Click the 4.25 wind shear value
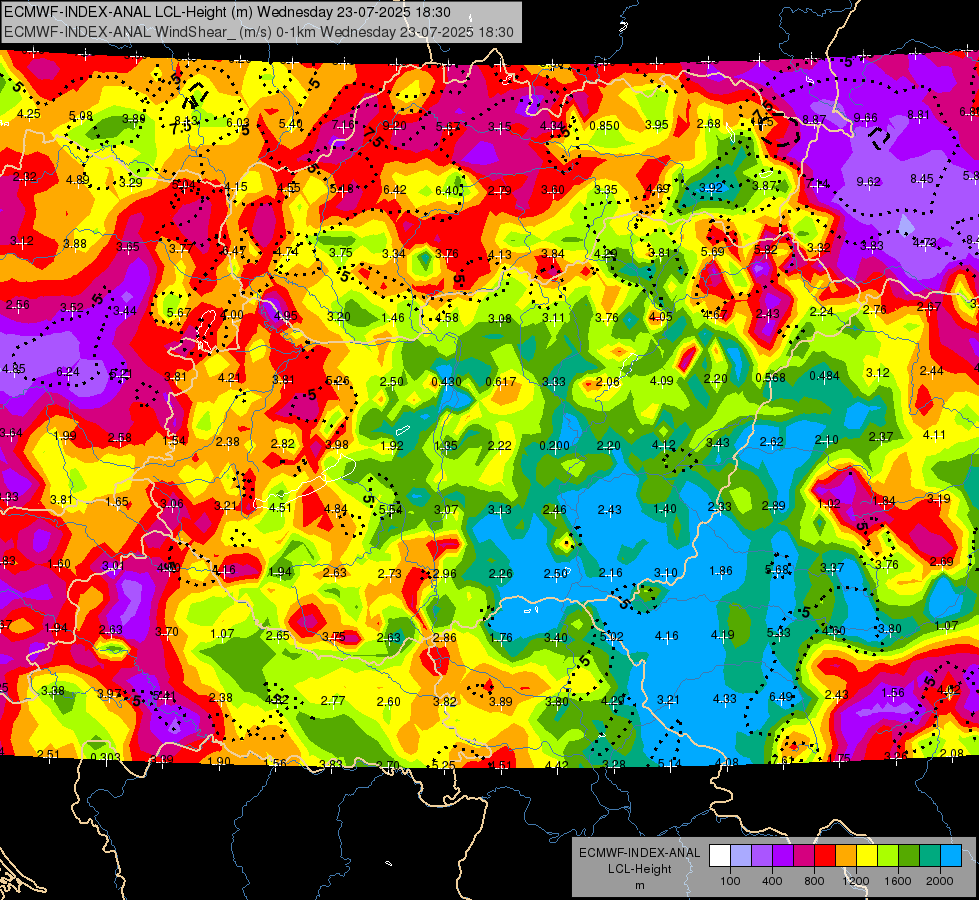This screenshot has width=979, height=900. pyautogui.click(x=29, y=114)
